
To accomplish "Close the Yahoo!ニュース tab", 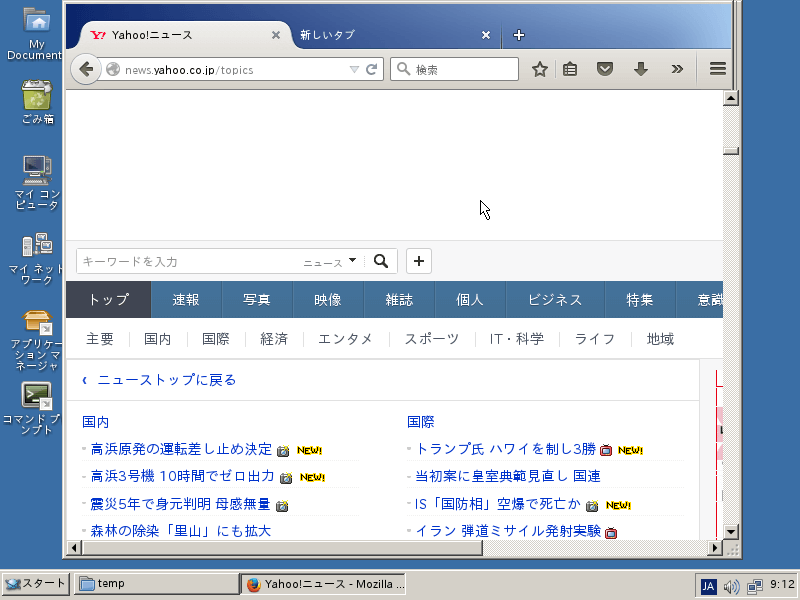I will click(x=276, y=35).
